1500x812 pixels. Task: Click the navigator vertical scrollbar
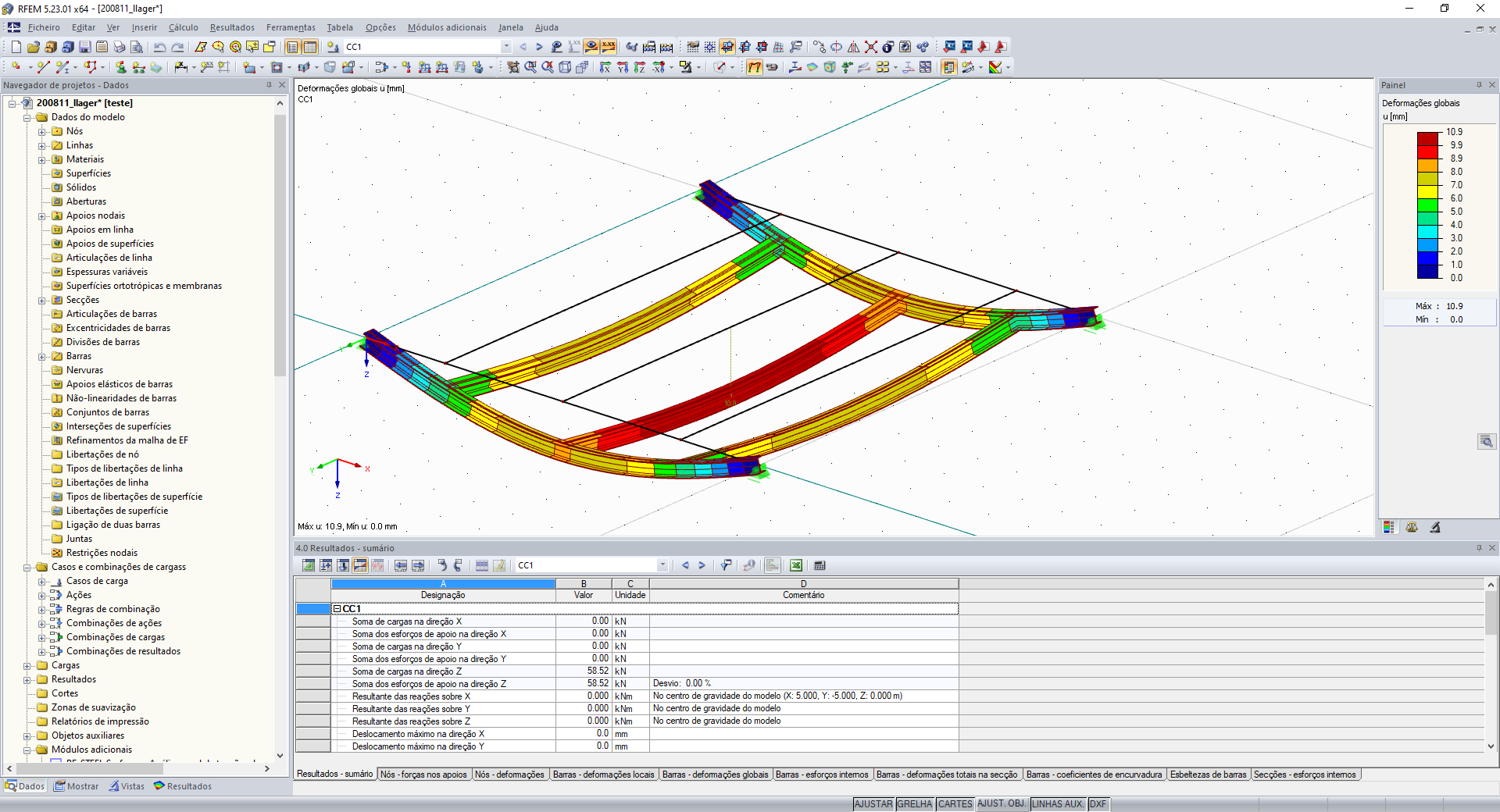[x=280, y=246]
